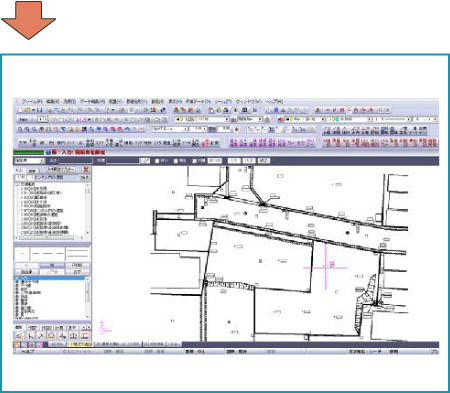Click the blue info circle icon beside red message
This screenshot has width=450, height=393.
pos(48,152)
